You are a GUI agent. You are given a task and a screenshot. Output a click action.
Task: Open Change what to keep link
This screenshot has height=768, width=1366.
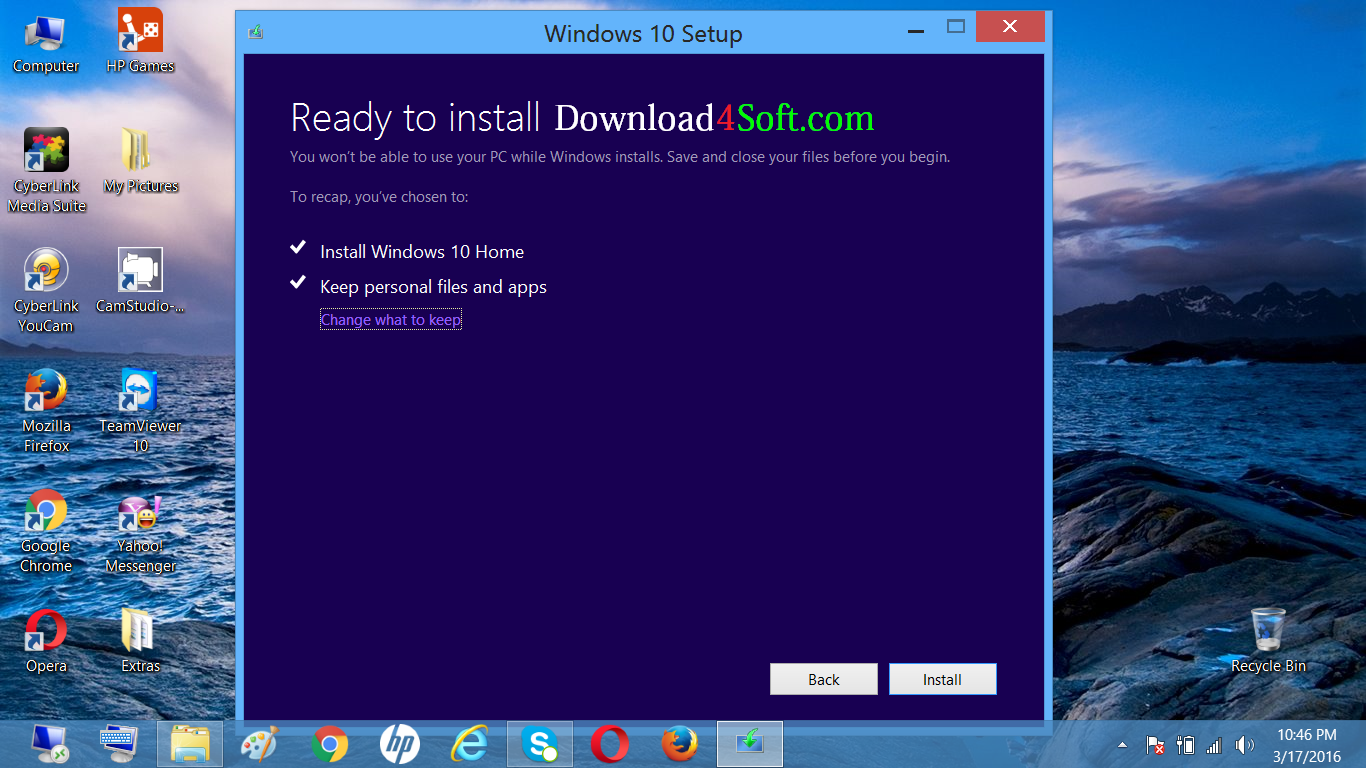tap(391, 320)
